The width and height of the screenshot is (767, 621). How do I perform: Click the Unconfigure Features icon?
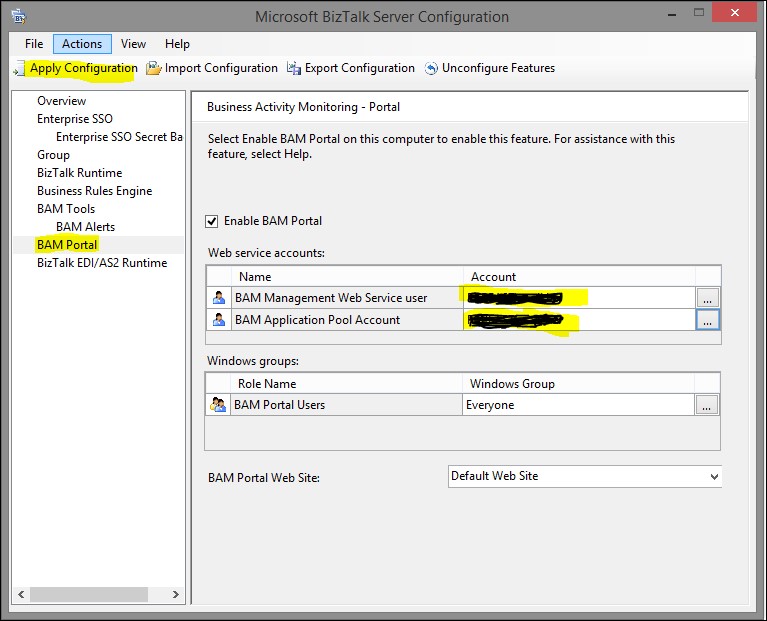coord(431,68)
